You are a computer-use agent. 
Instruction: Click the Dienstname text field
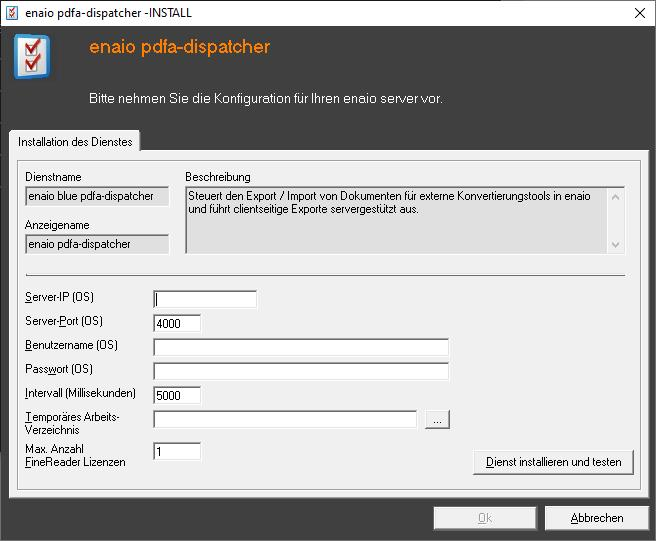coord(97,197)
